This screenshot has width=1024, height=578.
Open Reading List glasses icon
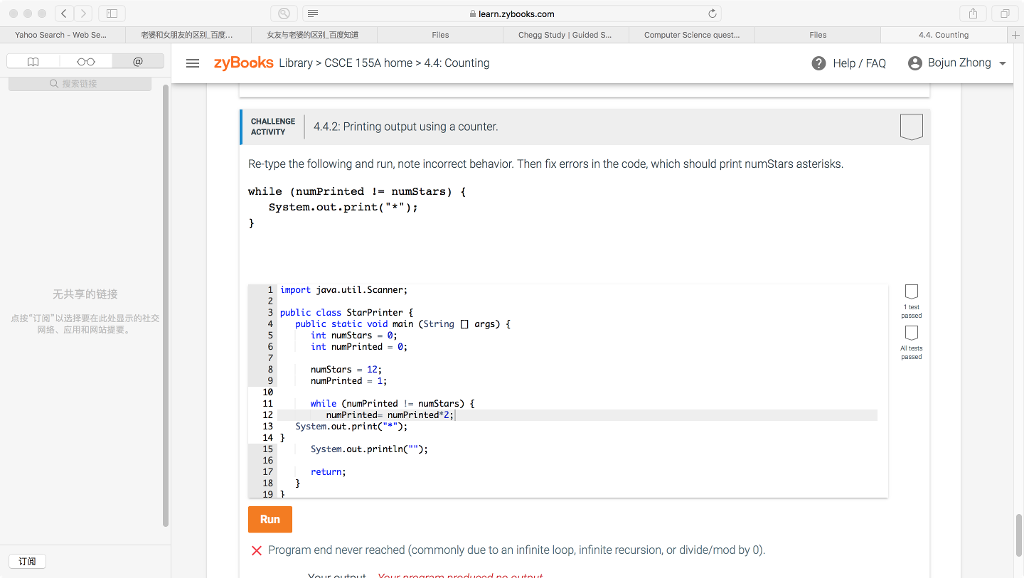pyautogui.click(x=86, y=61)
